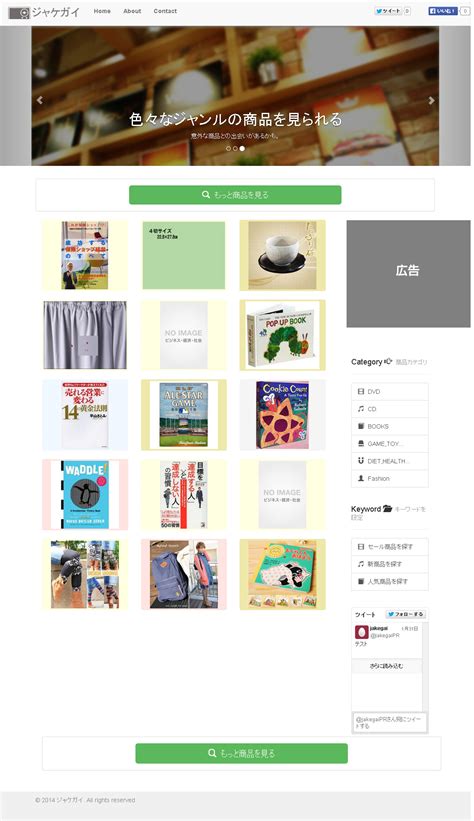Image resolution: width=474 pixels, height=821 pixels.
Task: Click the Twitter tweet button in header
Action: click(388, 11)
